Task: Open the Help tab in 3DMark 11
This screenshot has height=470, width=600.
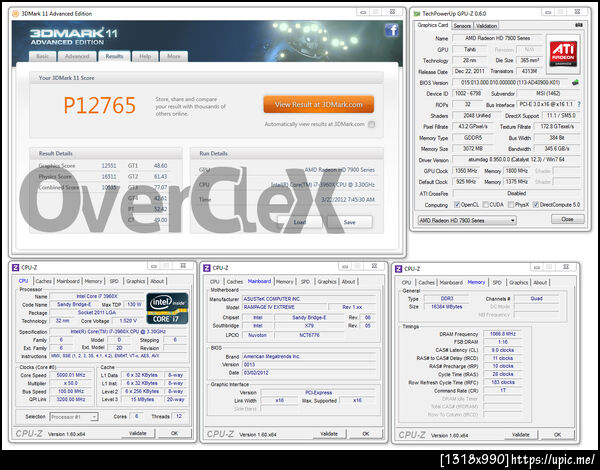Action: pyautogui.click(x=145, y=56)
